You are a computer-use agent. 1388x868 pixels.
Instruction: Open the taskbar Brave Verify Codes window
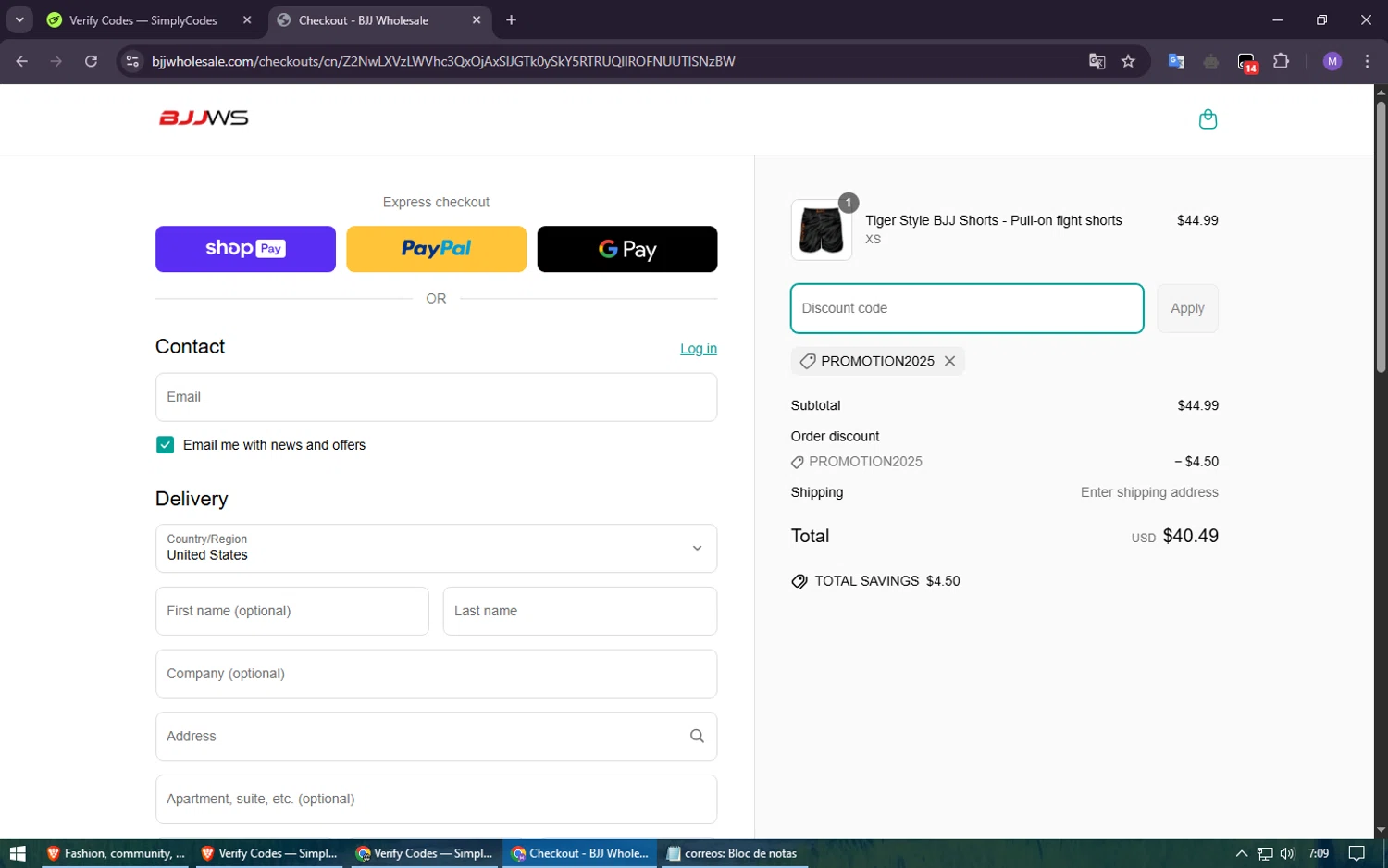point(269,853)
